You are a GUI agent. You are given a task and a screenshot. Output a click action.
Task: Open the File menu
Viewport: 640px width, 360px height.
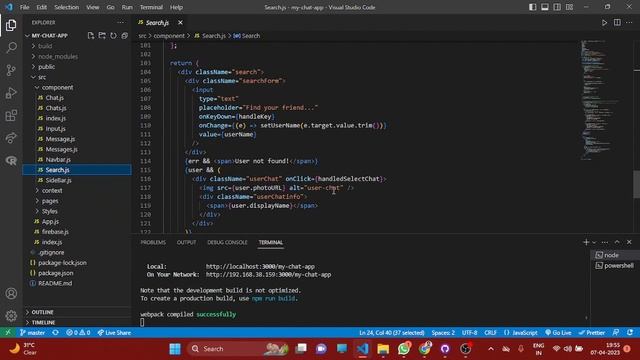(24, 7)
